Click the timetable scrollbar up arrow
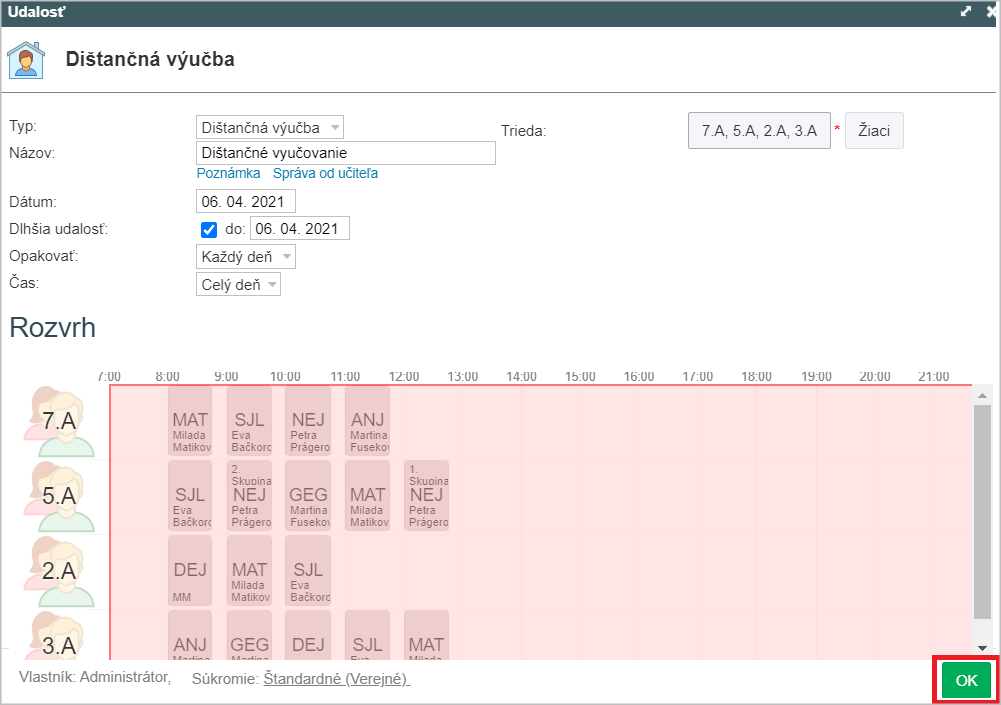 click(x=982, y=396)
